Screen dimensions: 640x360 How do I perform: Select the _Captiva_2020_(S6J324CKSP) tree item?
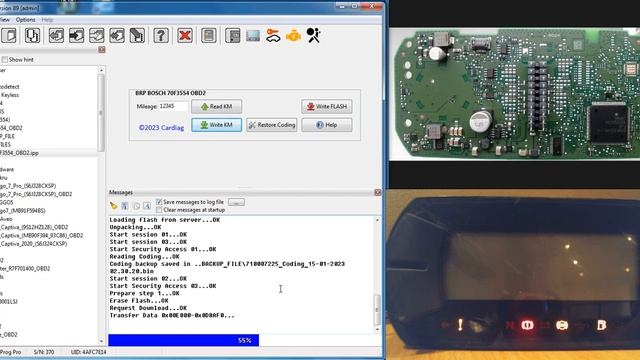[33, 244]
